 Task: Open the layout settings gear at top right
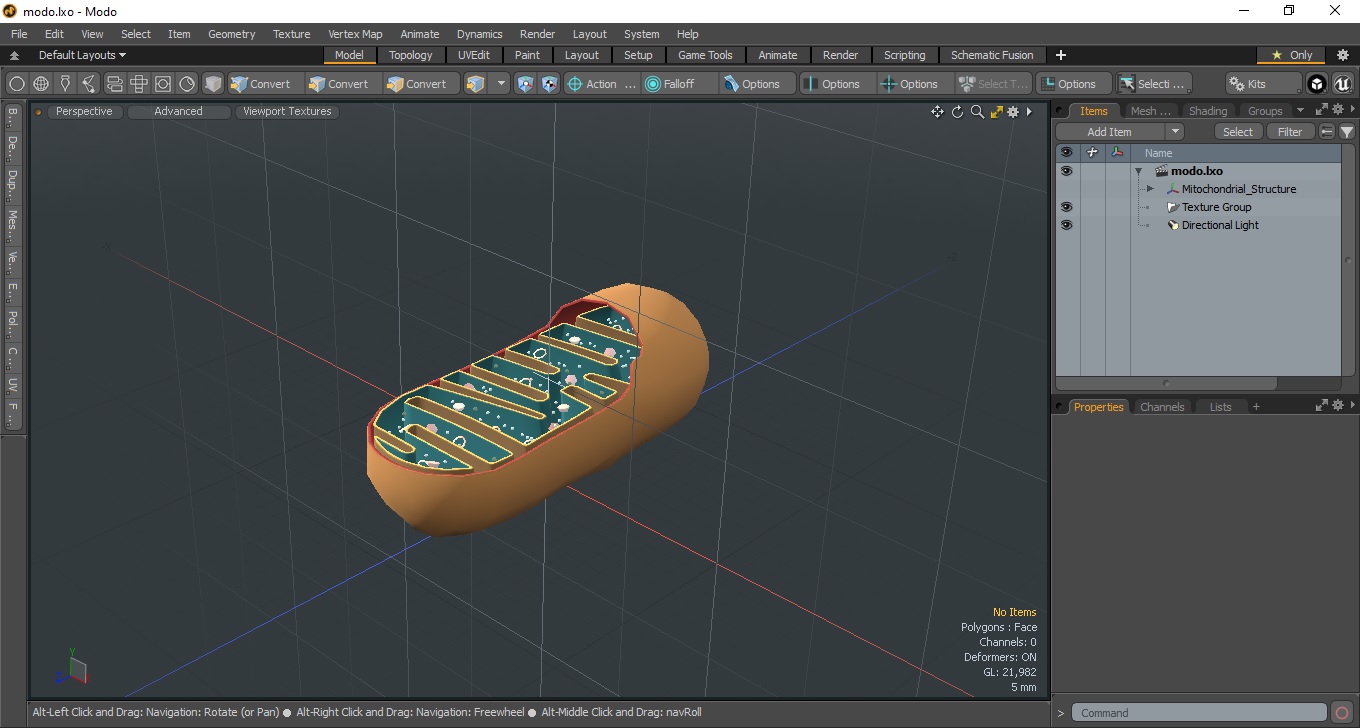[x=1343, y=55]
